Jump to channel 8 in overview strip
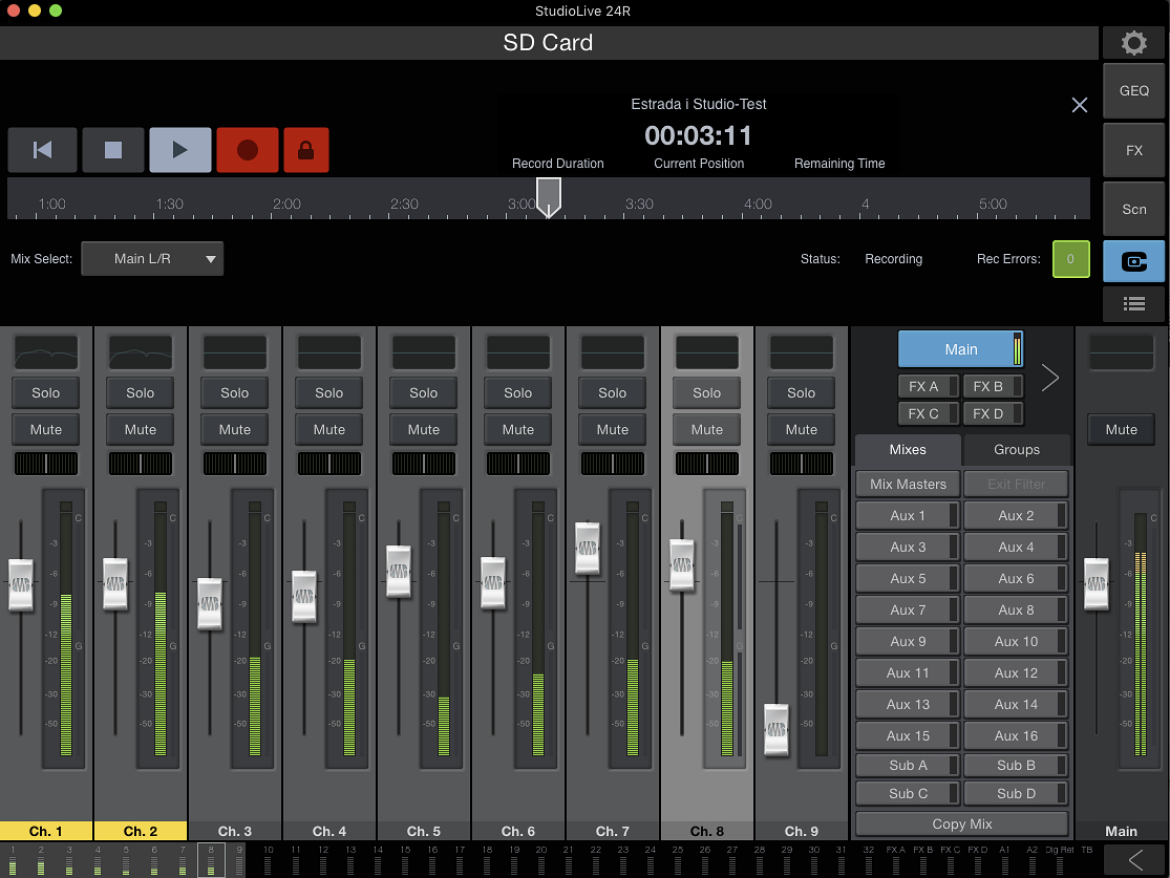Screen dimensions: 1170x878 211,859
